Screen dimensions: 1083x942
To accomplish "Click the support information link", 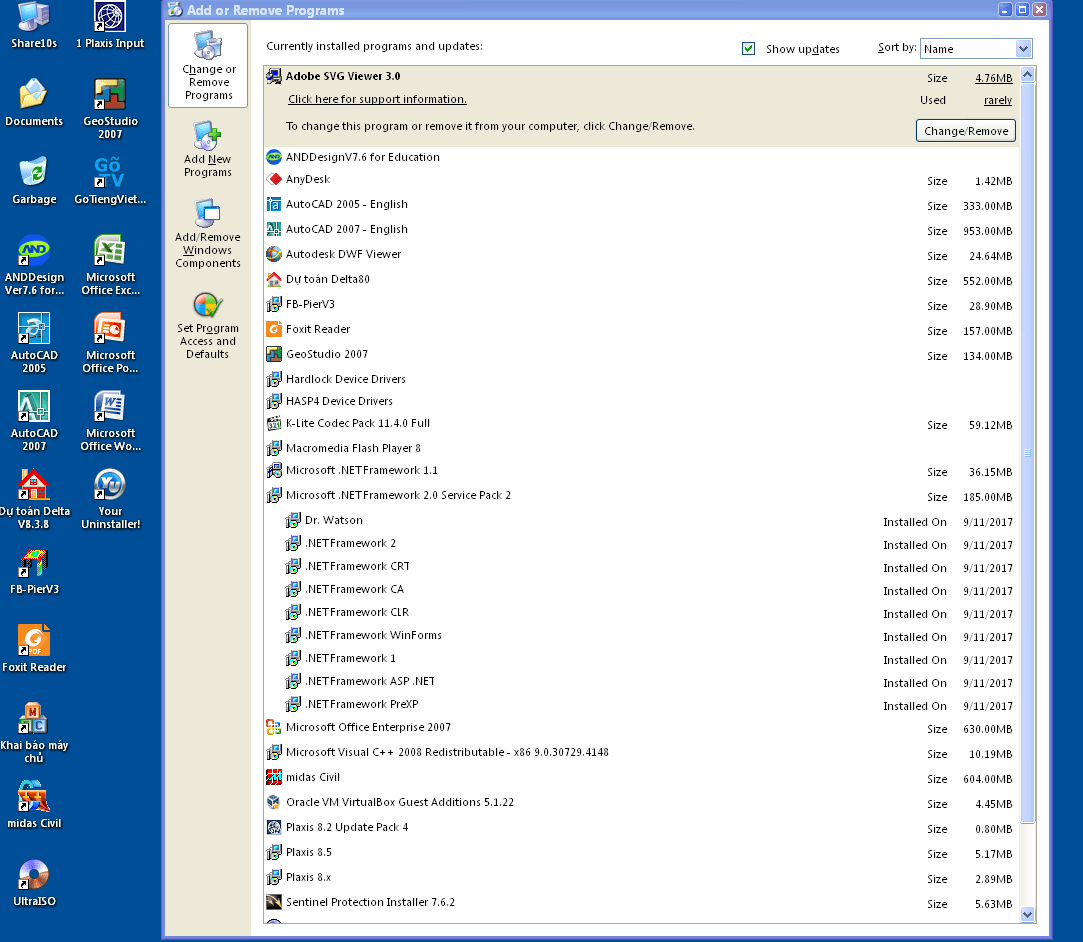I will 377,99.
